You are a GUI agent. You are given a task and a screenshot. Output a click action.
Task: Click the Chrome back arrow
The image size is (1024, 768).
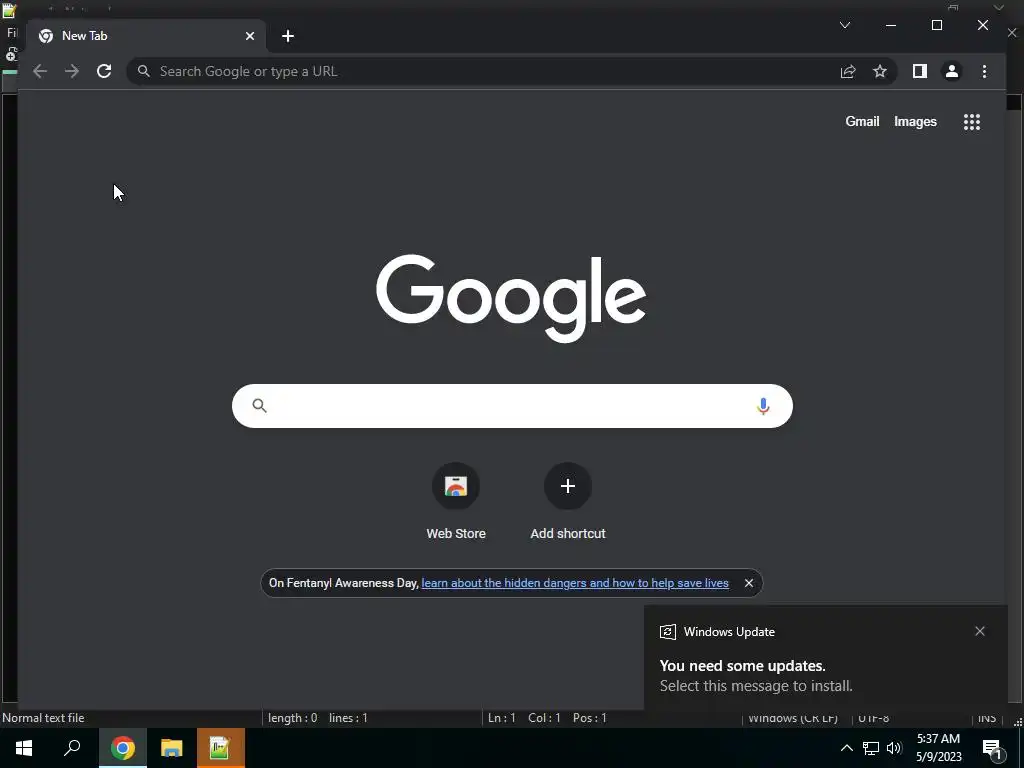[x=40, y=71]
